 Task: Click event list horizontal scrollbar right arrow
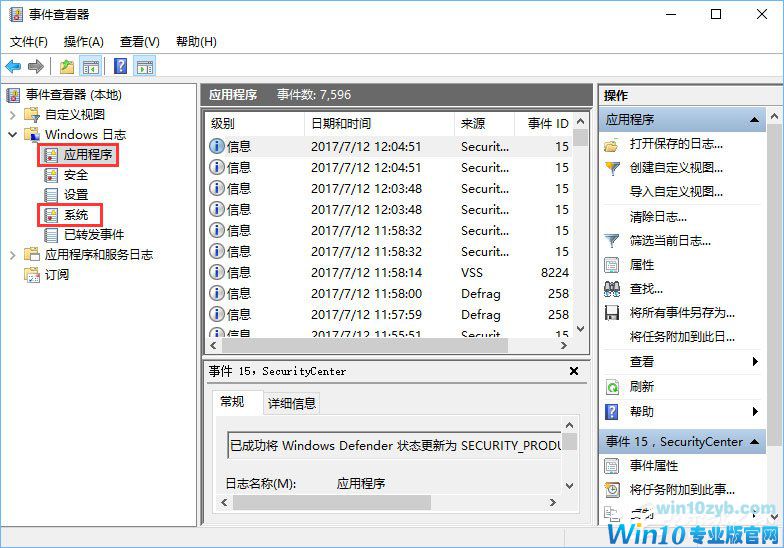tap(564, 345)
